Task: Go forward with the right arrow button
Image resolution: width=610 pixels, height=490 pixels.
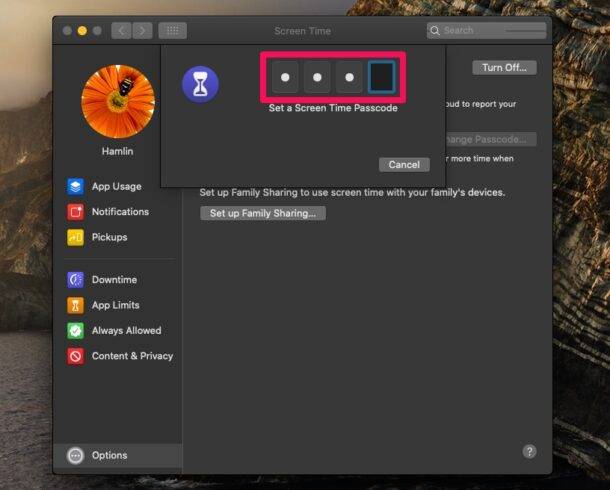Action: (x=142, y=30)
